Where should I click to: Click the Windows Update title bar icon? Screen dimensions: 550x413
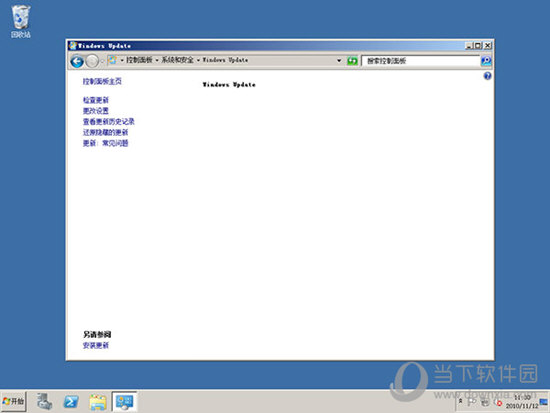coord(73,46)
